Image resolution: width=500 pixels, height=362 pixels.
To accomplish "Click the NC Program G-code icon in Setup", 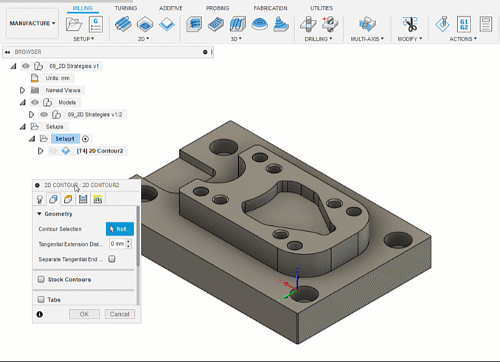I will pos(96,25).
